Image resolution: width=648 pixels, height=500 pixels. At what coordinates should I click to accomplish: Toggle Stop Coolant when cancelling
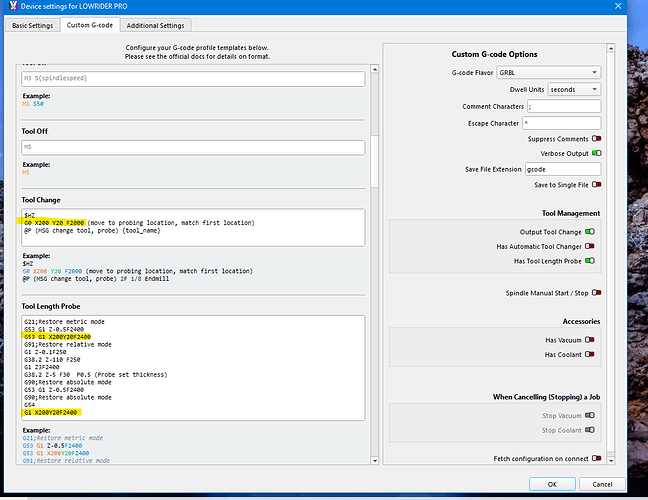590,430
